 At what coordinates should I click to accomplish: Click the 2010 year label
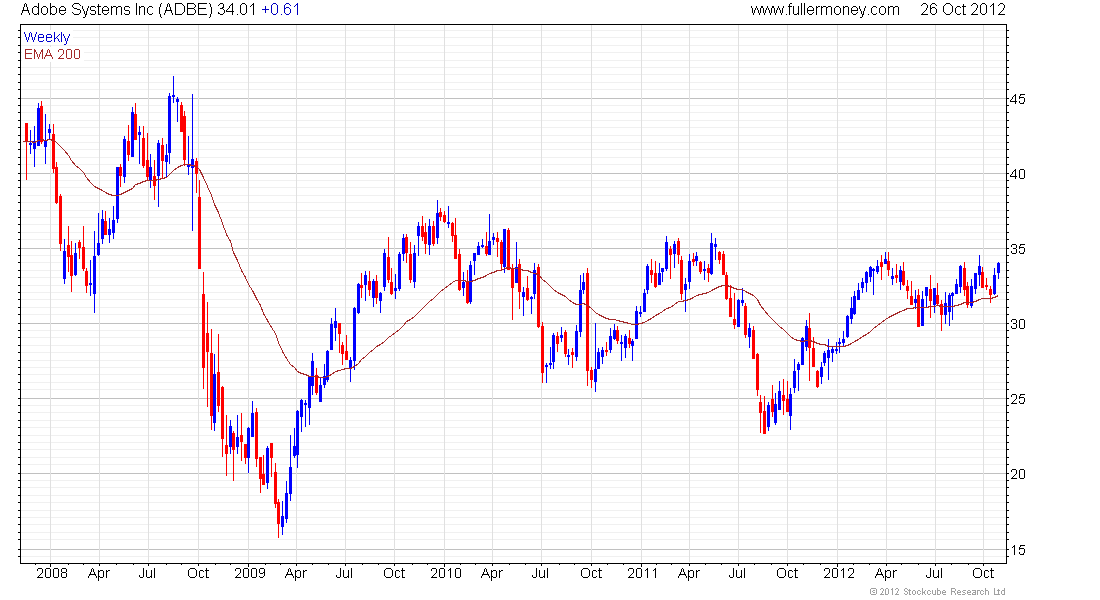[x=446, y=573]
